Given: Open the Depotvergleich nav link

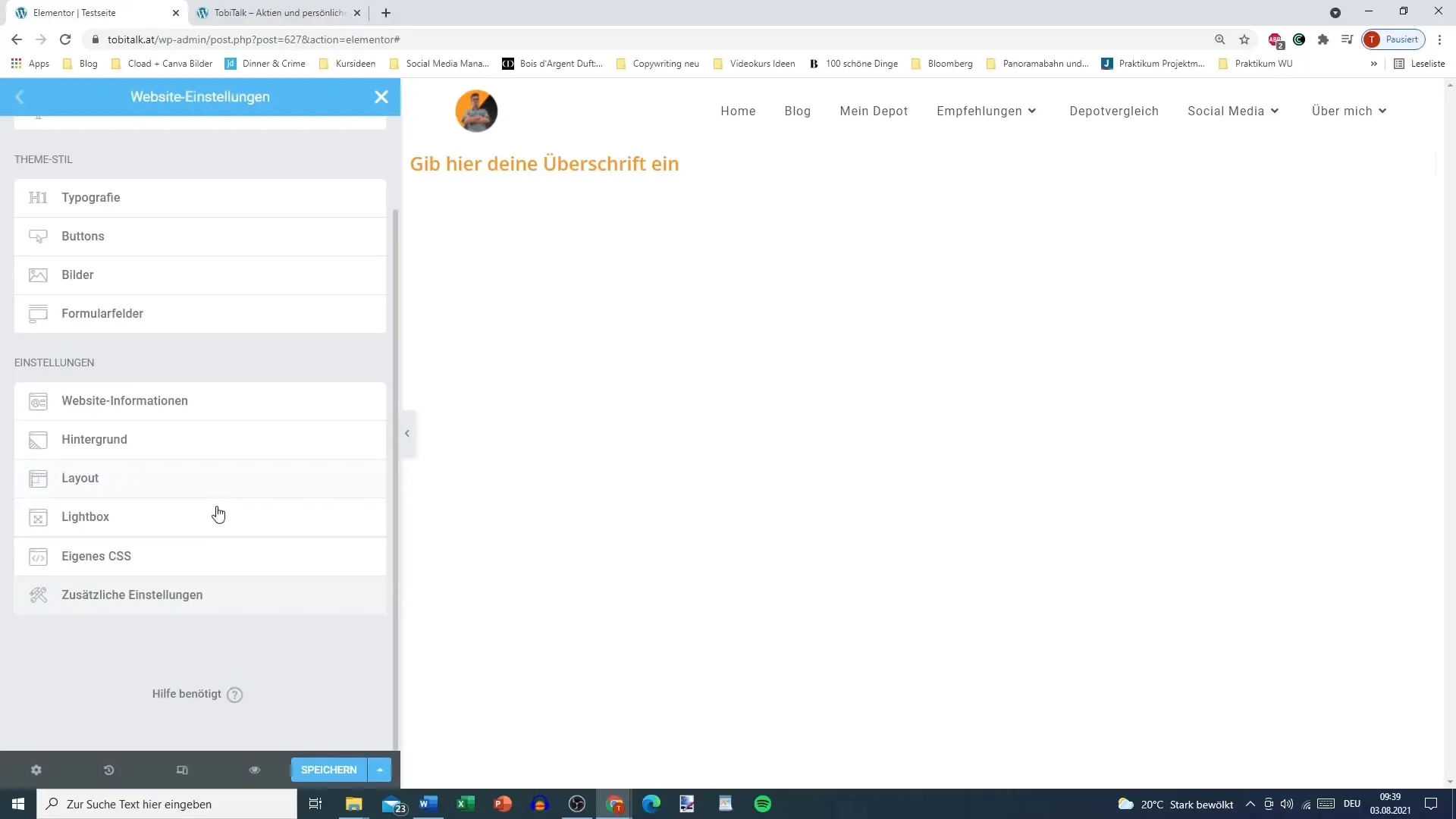Looking at the screenshot, I should (1114, 111).
